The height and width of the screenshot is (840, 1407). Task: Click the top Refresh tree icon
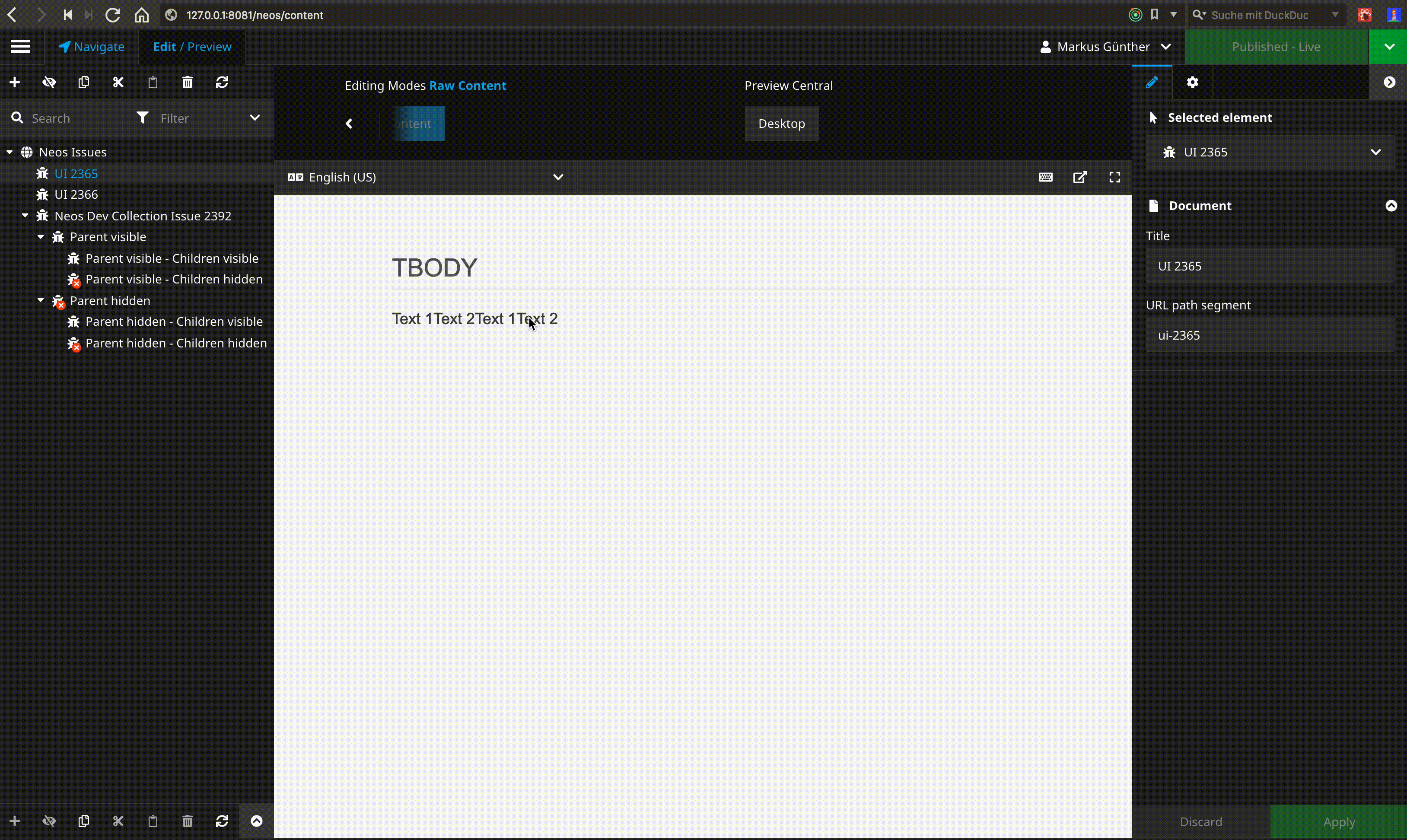click(222, 83)
